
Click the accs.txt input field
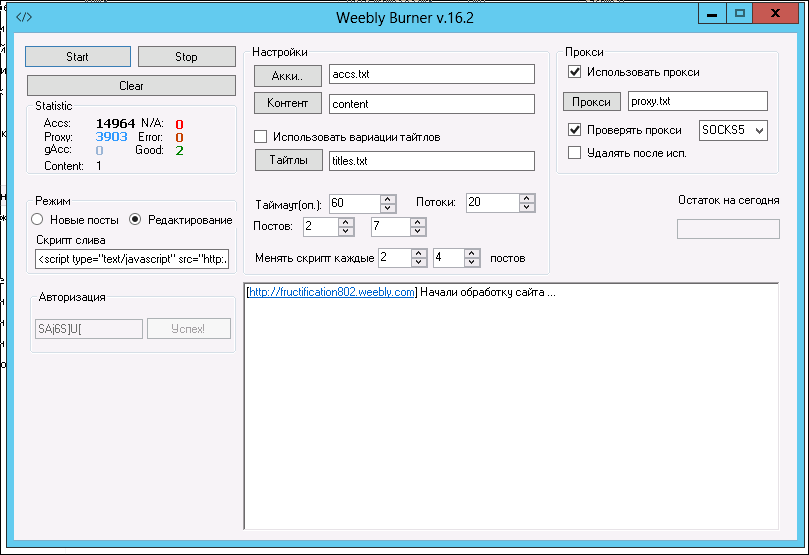coord(432,74)
